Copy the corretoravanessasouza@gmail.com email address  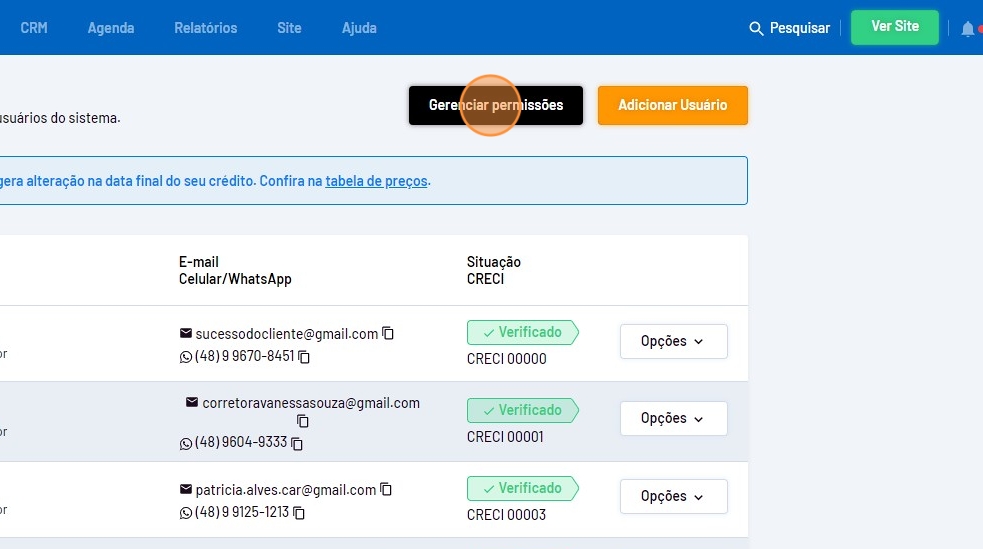click(302, 422)
